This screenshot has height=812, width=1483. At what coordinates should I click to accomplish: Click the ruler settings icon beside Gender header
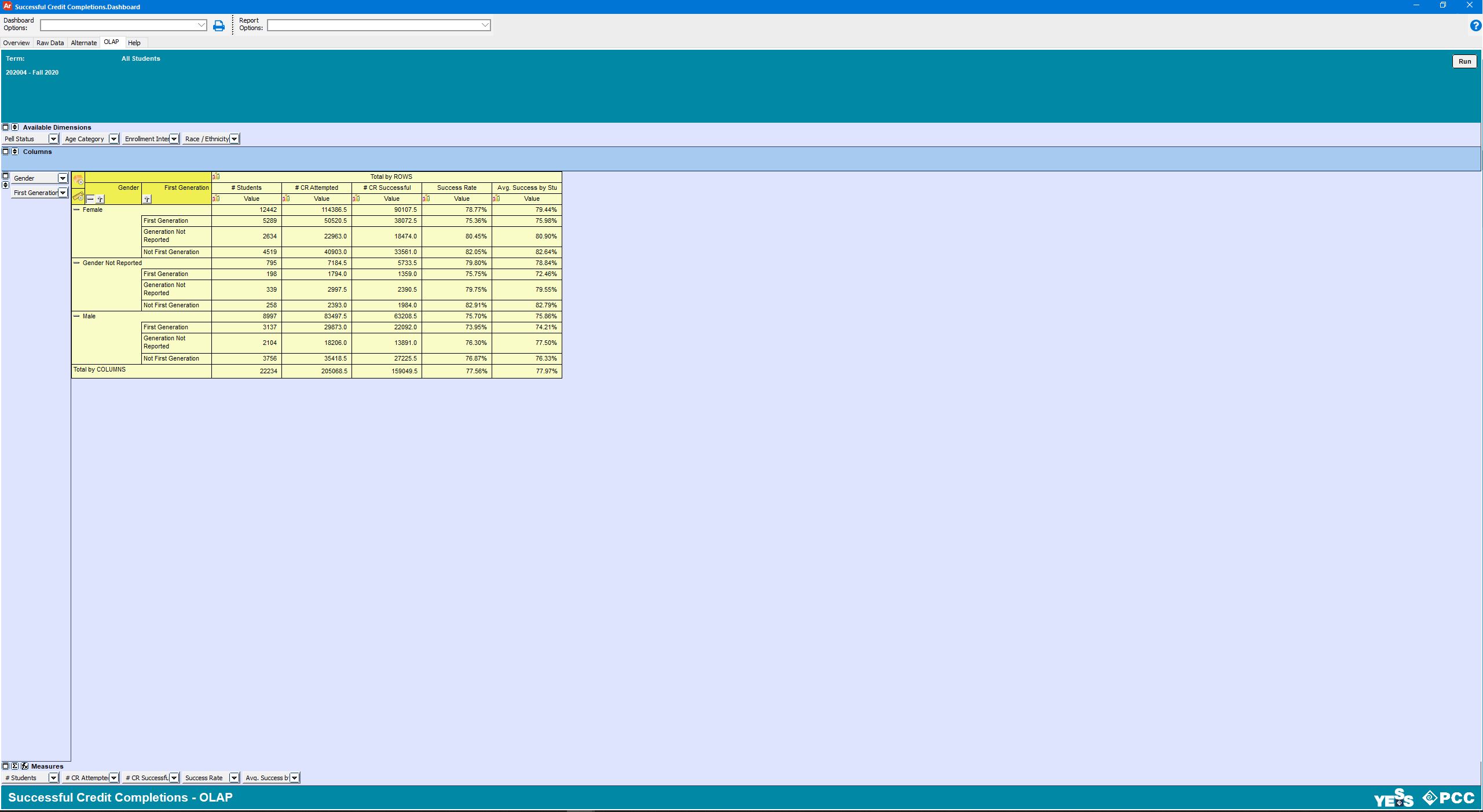point(78,197)
